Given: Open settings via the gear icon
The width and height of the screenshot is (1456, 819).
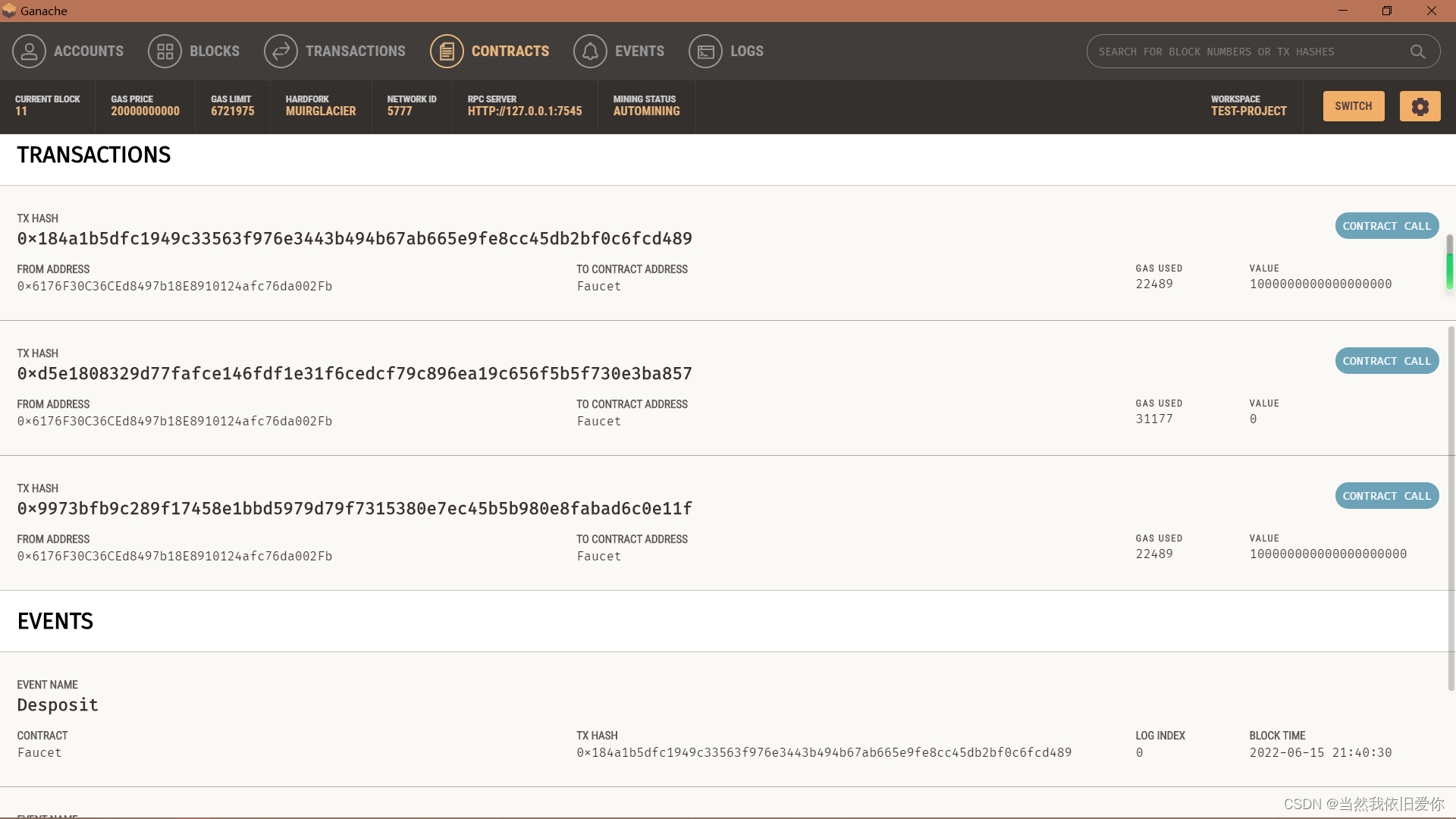Looking at the screenshot, I should [1420, 106].
